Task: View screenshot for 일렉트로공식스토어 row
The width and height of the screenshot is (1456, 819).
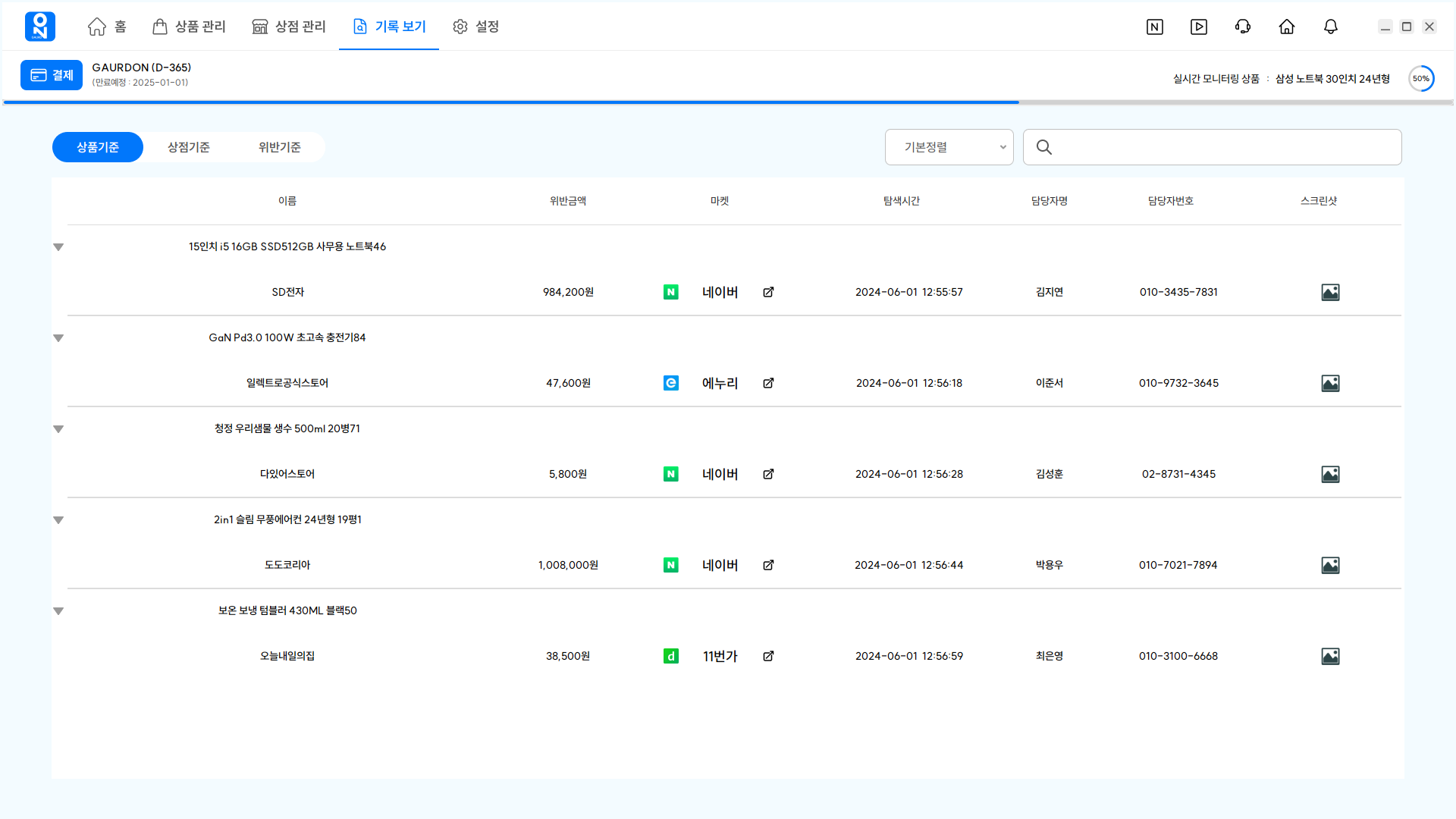Action: 1330,384
